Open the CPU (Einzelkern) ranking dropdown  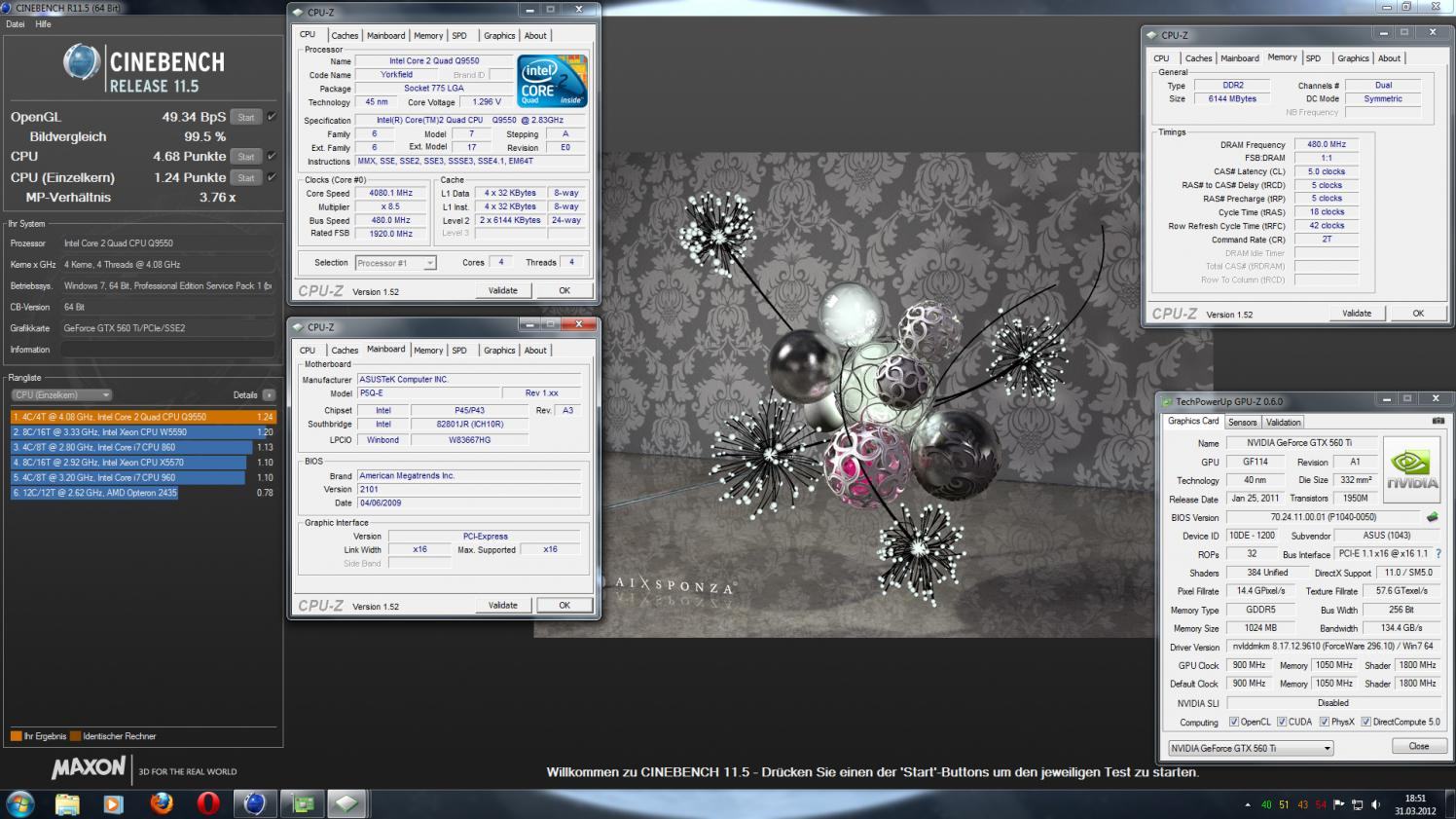click(62, 395)
